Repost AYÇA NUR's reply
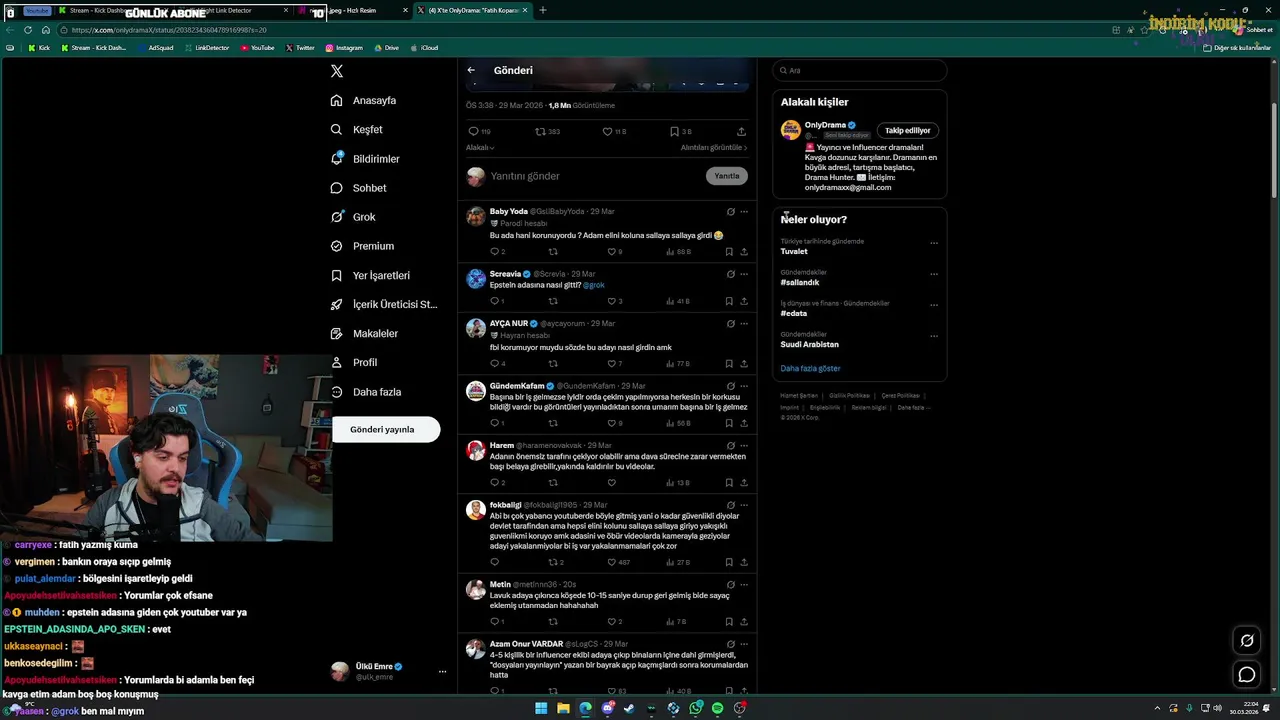 [553, 364]
